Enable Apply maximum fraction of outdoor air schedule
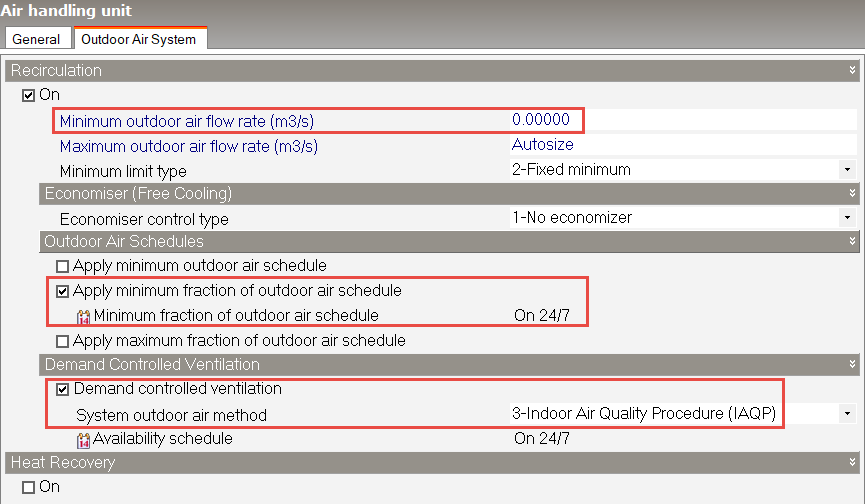Image resolution: width=865 pixels, height=504 pixels. pyautogui.click(x=64, y=341)
